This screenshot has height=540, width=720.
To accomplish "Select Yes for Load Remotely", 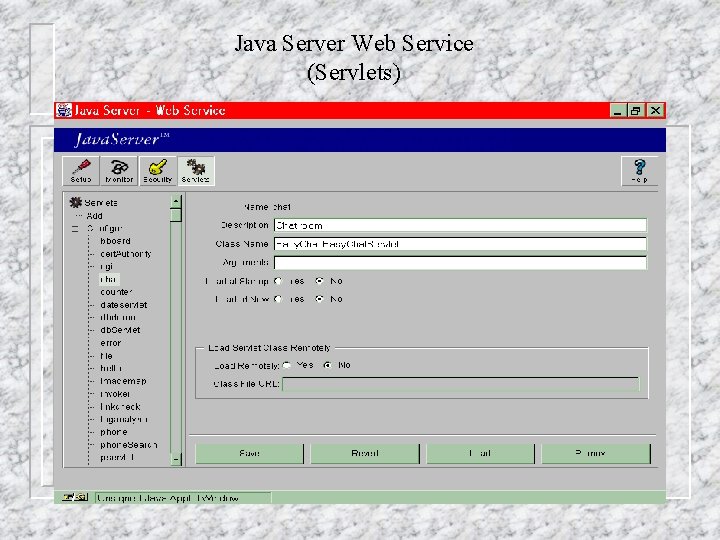I will pyautogui.click(x=287, y=366).
